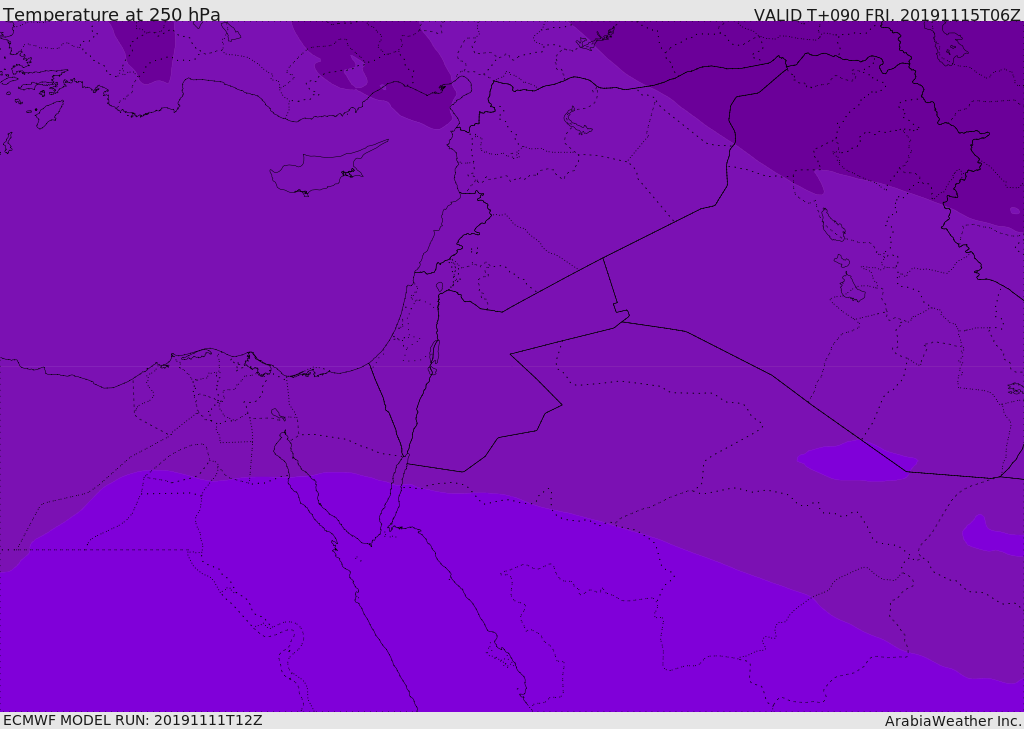Screen dimensions: 1024x729
Task: Click the 'ArabiaWeather Inc' credit text
Action: point(953,721)
